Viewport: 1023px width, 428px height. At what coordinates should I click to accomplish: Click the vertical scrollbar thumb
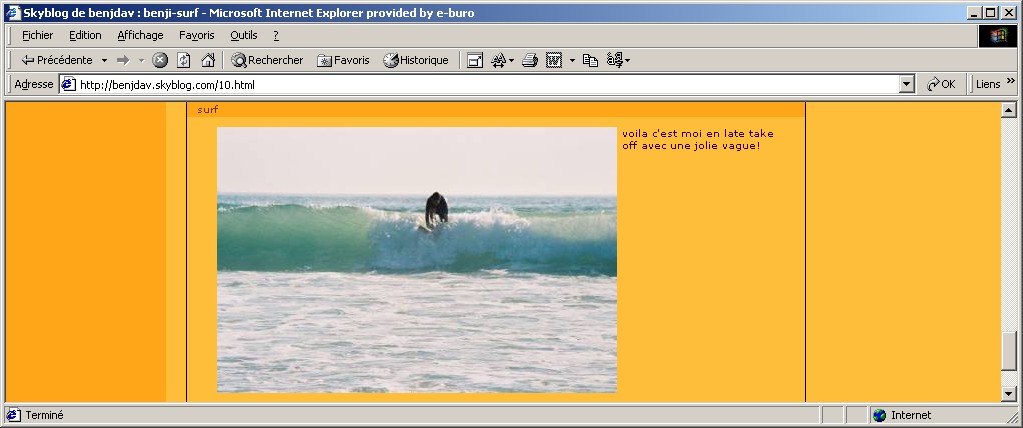click(x=1009, y=351)
